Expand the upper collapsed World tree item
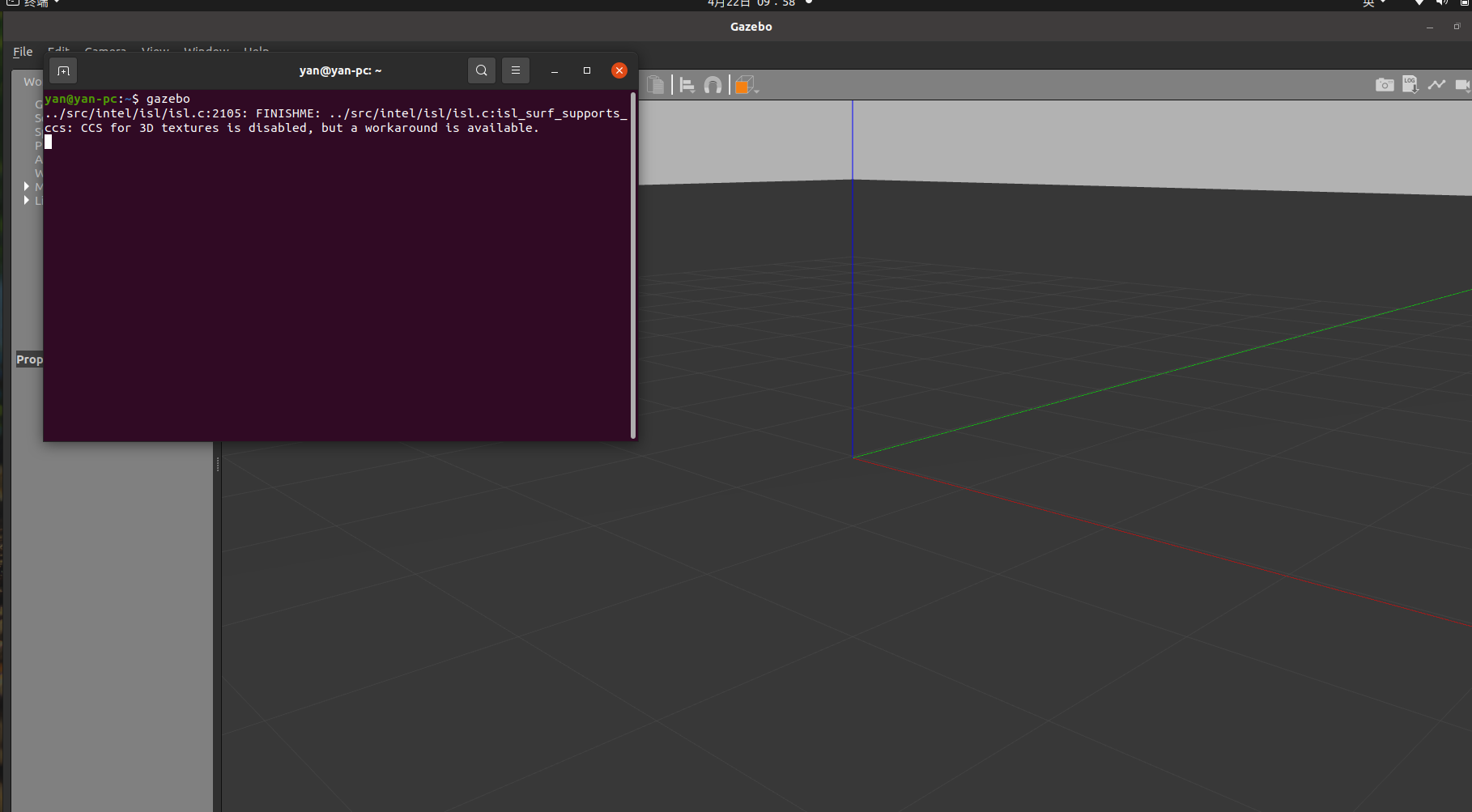Image resolution: width=1472 pixels, height=812 pixels. point(27,186)
